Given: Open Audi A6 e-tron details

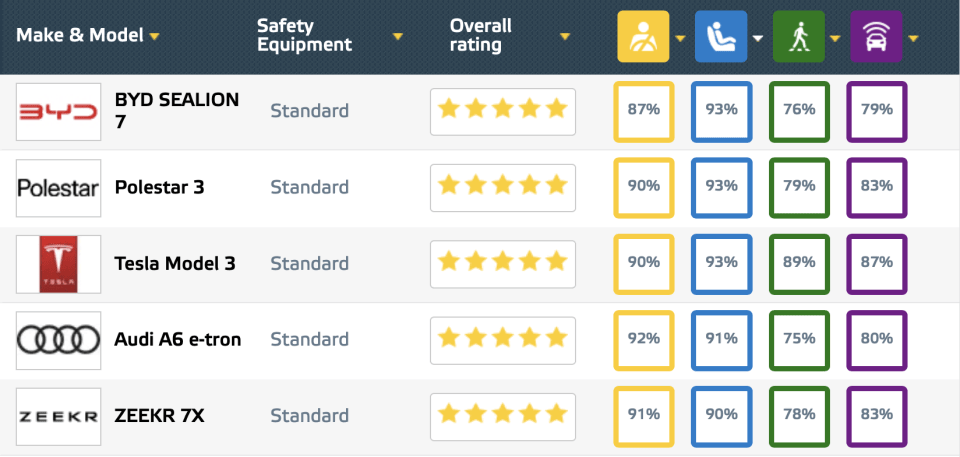Looking at the screenshot, I should (x=178, y=339).
